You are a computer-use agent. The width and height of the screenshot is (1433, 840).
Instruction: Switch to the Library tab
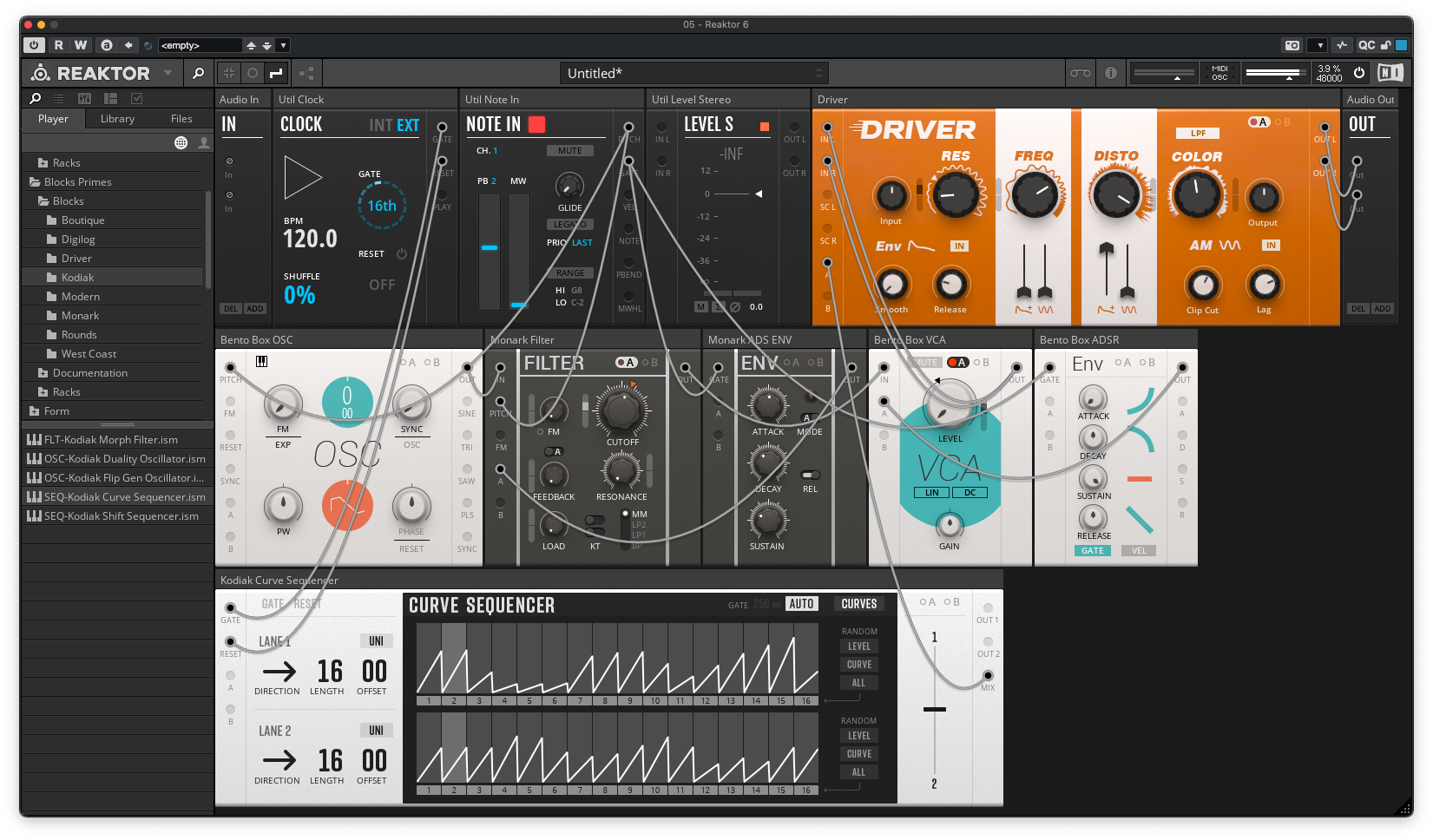pyautogui.click(x=117, y=119)
